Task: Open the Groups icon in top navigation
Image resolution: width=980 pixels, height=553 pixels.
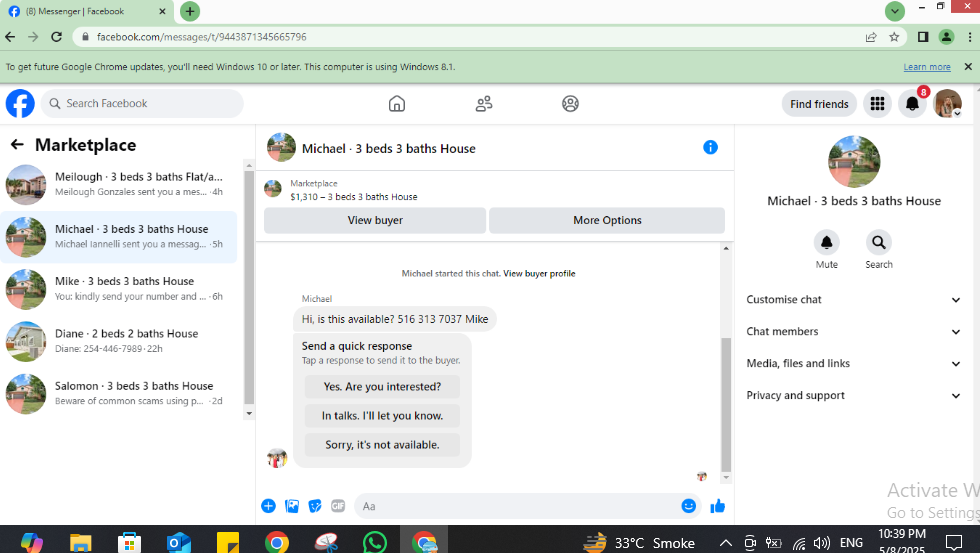Action: click(x=570, y=103)
